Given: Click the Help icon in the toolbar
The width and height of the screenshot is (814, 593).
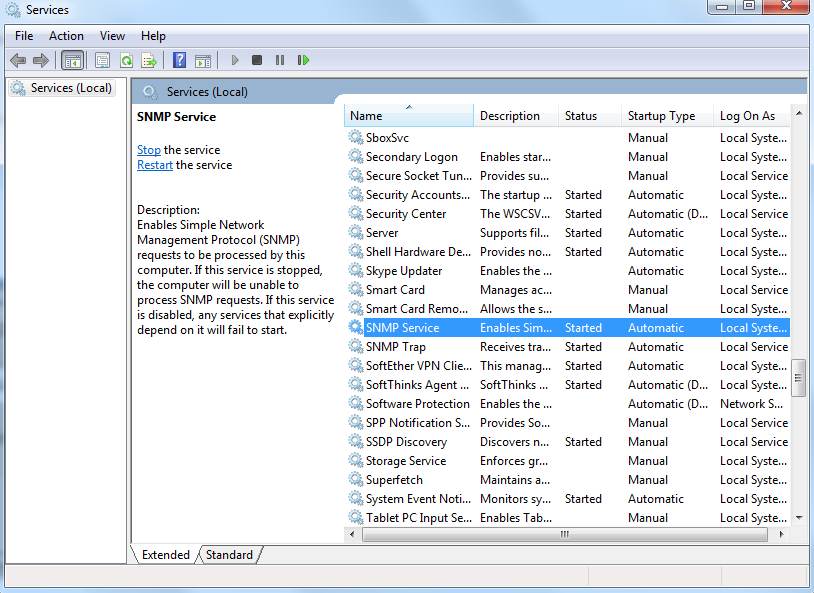Looking at the screenshot, I should click(178, 60).
